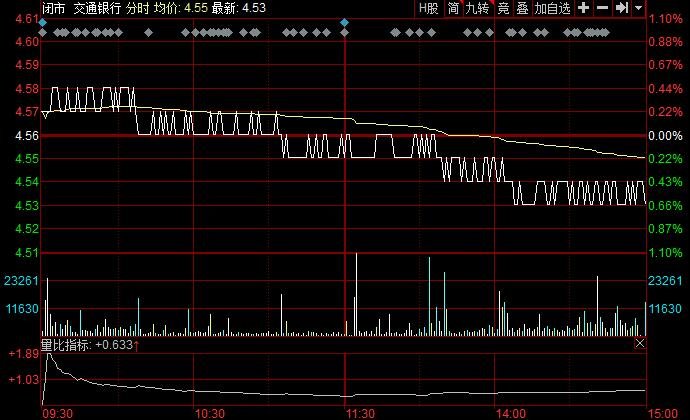Screen dimensions: 690x420
Task: Click the 4.61 price axis label
Action: [27, 18]
